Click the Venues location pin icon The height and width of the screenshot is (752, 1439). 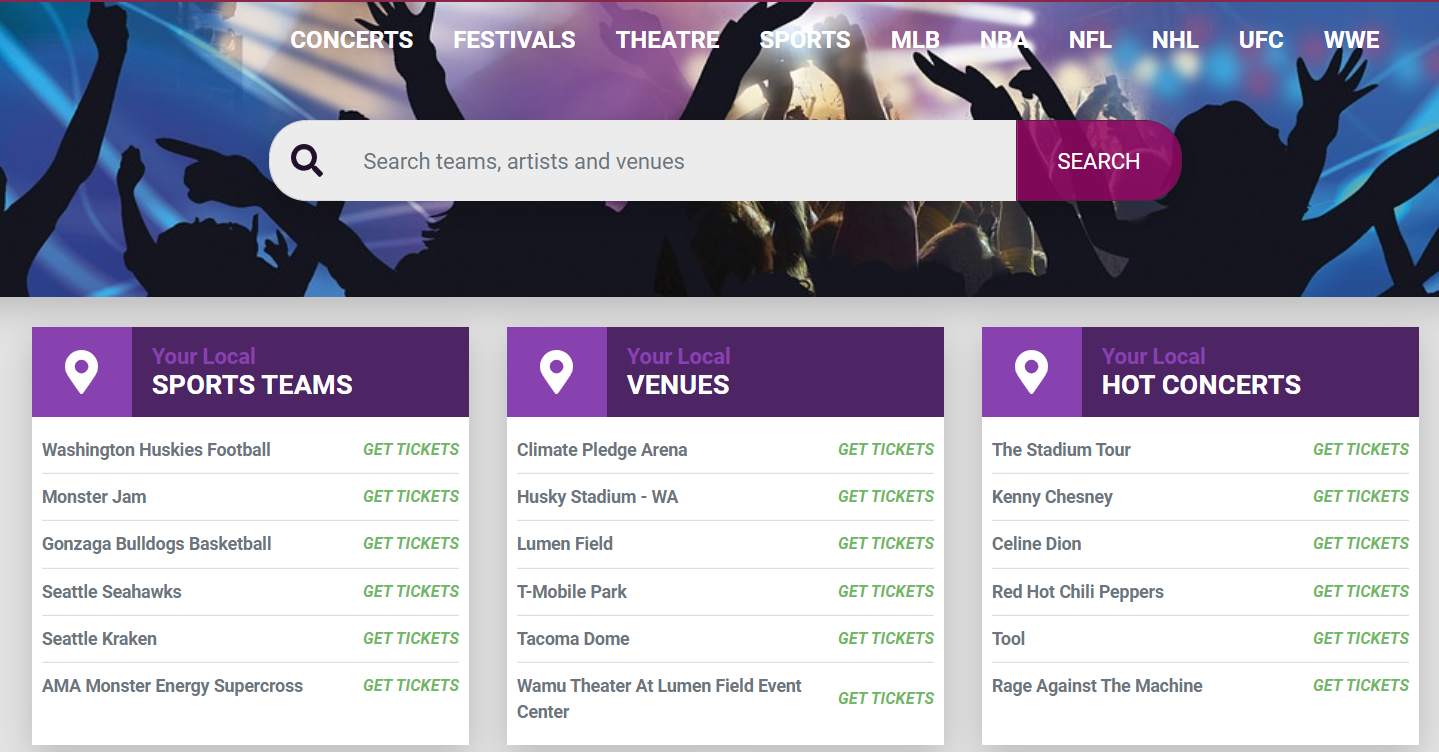pyautogui.click(x=556, y=372)
